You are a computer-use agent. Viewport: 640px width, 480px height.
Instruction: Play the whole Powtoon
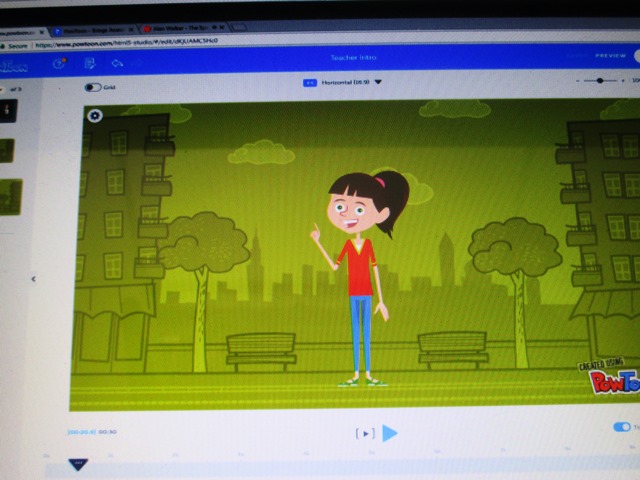coord(390,433)
